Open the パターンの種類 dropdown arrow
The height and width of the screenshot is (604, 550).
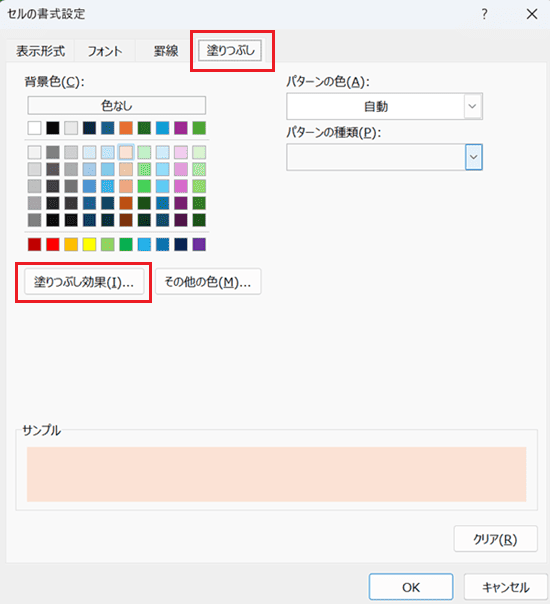tap(473, 157)
